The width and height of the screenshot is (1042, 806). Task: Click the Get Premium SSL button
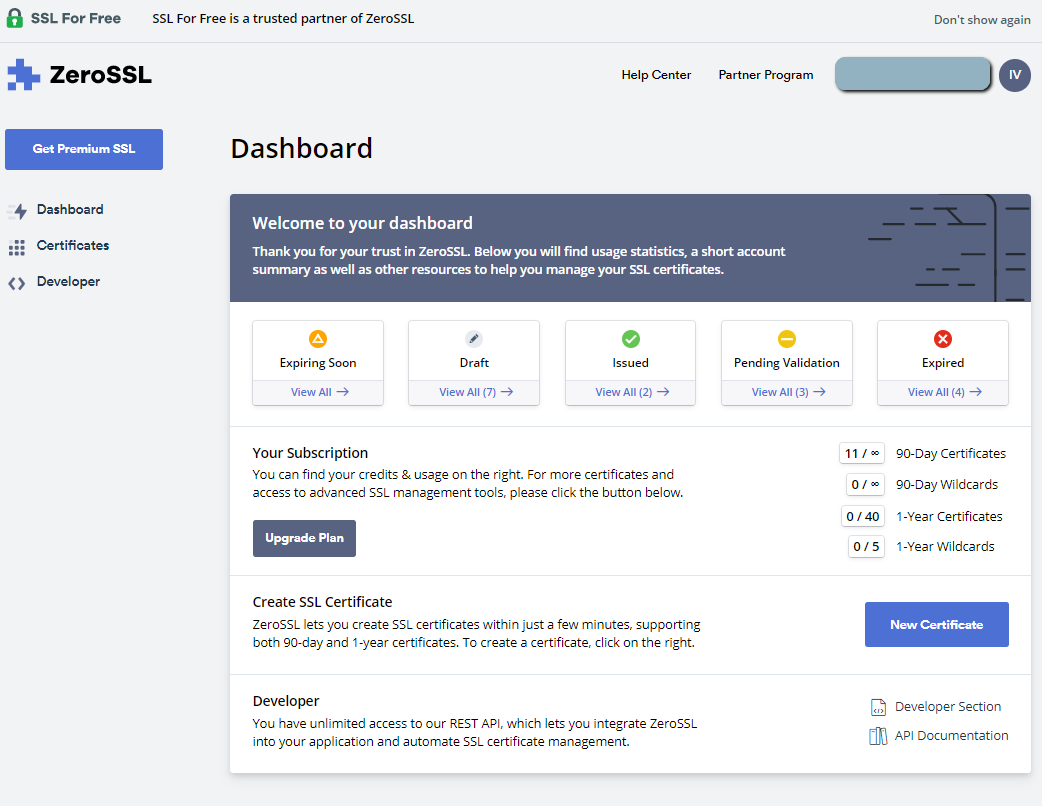(x=84, y=149)
